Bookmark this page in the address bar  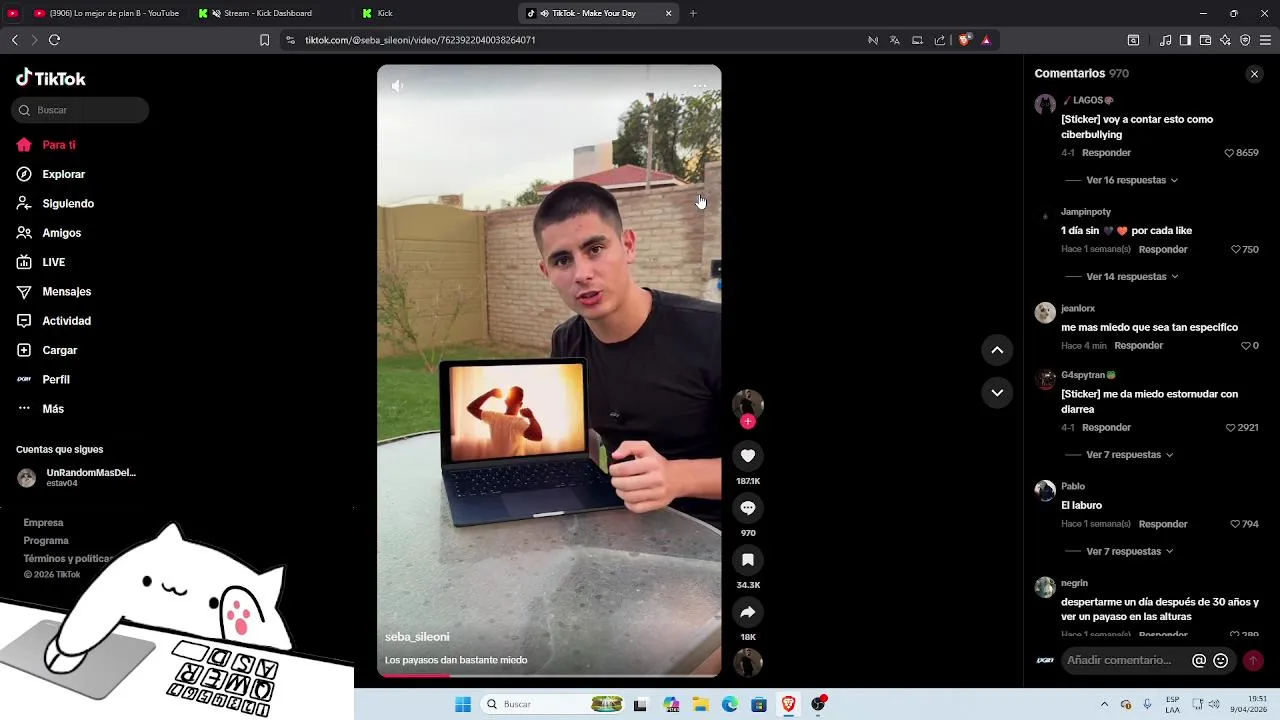[x=264, y=40]
